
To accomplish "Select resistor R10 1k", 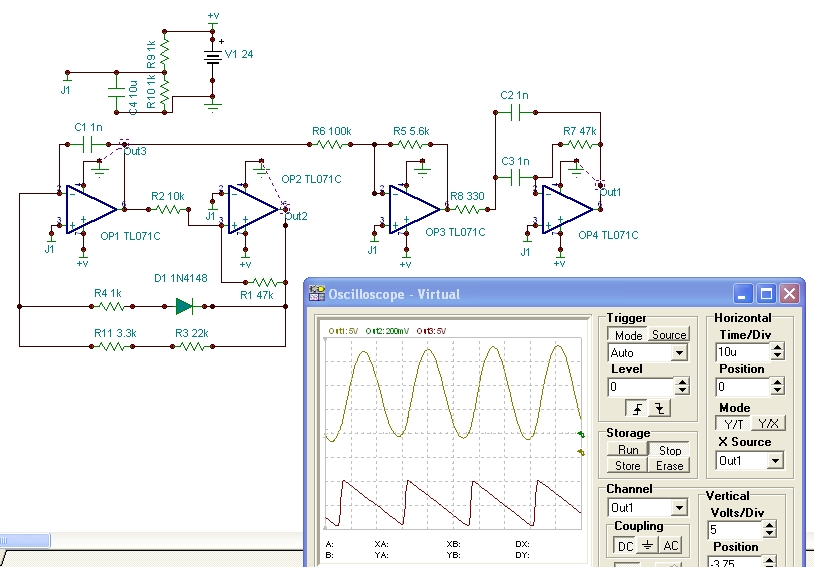I will point(165,92).
